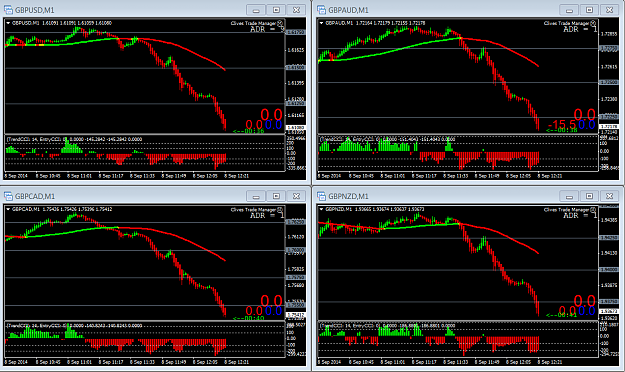This screenshot has height=372, width=625.
Task: Open Clives Trade Manager icon in GBPAUD chart
Action: (x=593, y=23)
